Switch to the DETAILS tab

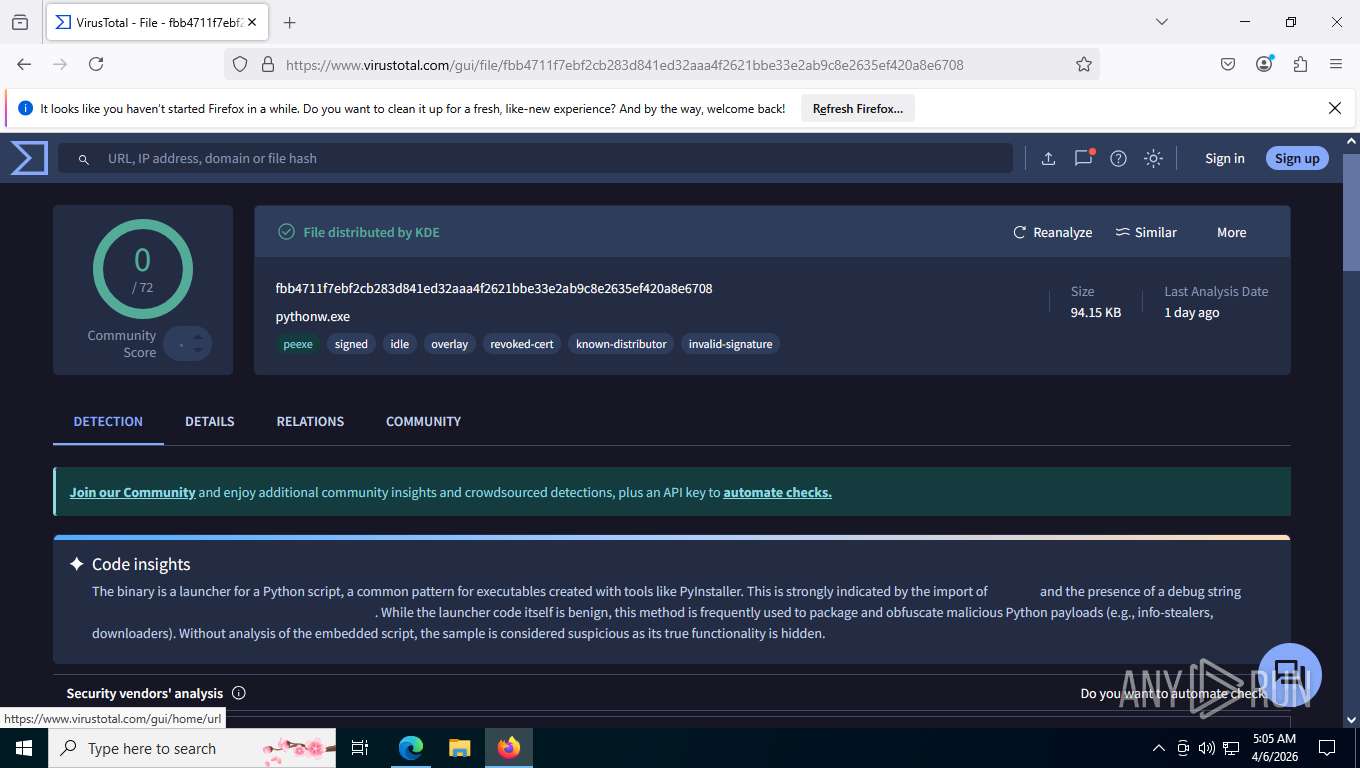tap(210, 421)
